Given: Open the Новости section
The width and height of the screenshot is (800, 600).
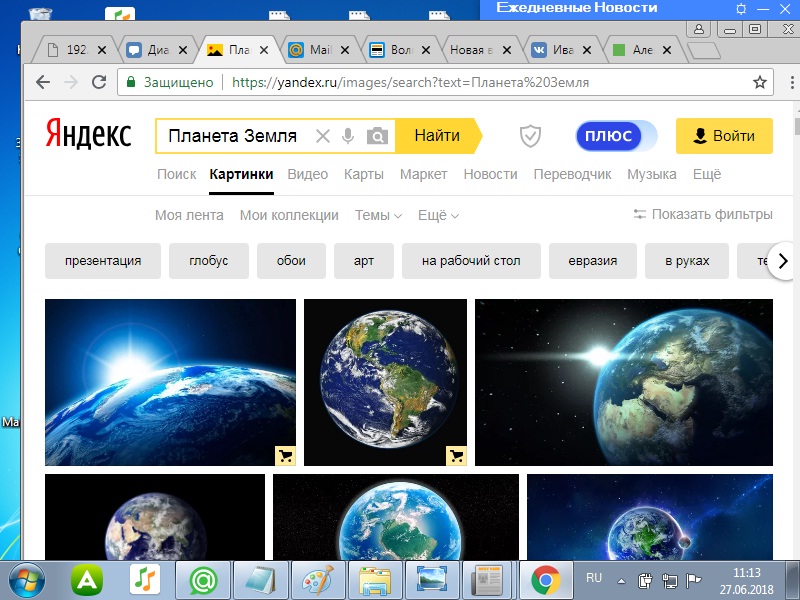Looking at the screenshot, I should coord(490,174).
